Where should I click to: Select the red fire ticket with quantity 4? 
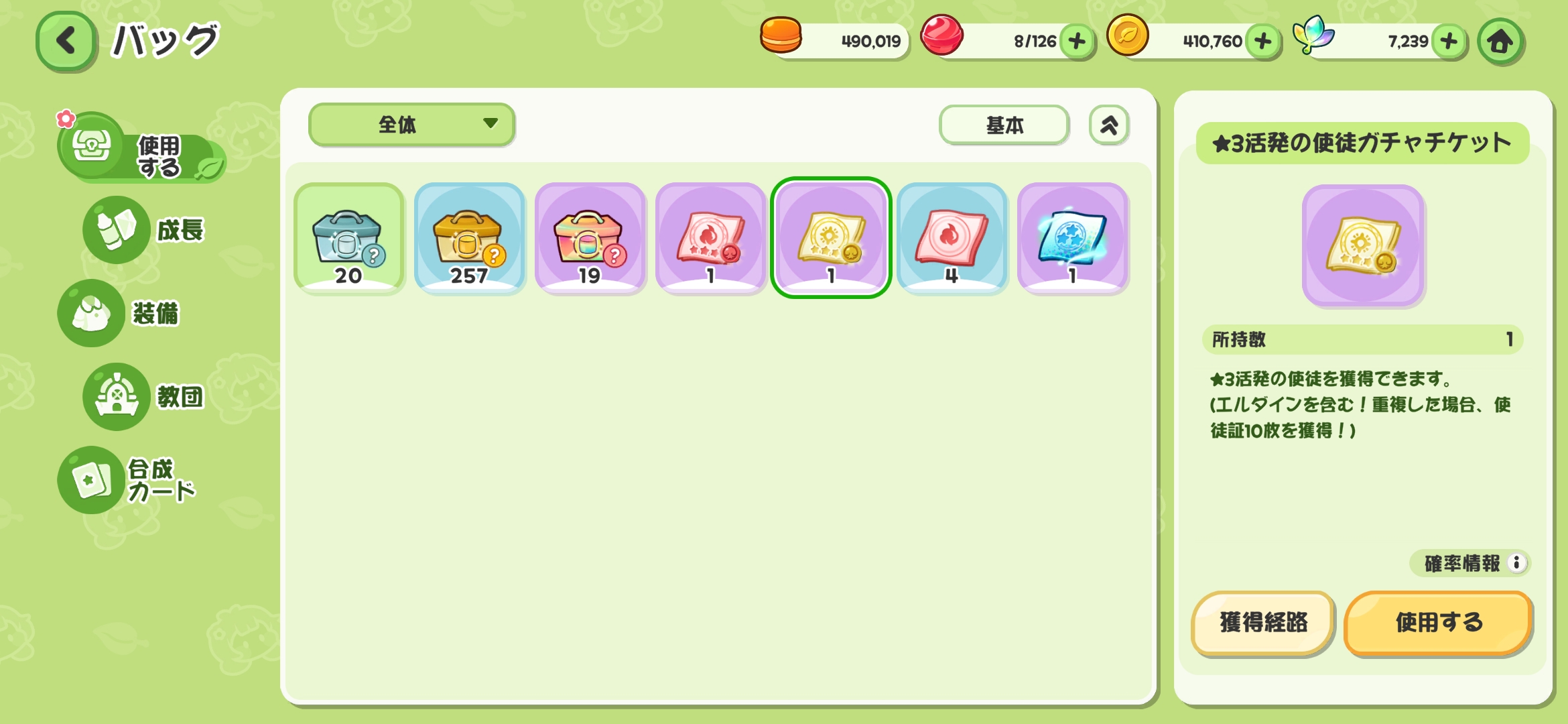click(952, 238)
